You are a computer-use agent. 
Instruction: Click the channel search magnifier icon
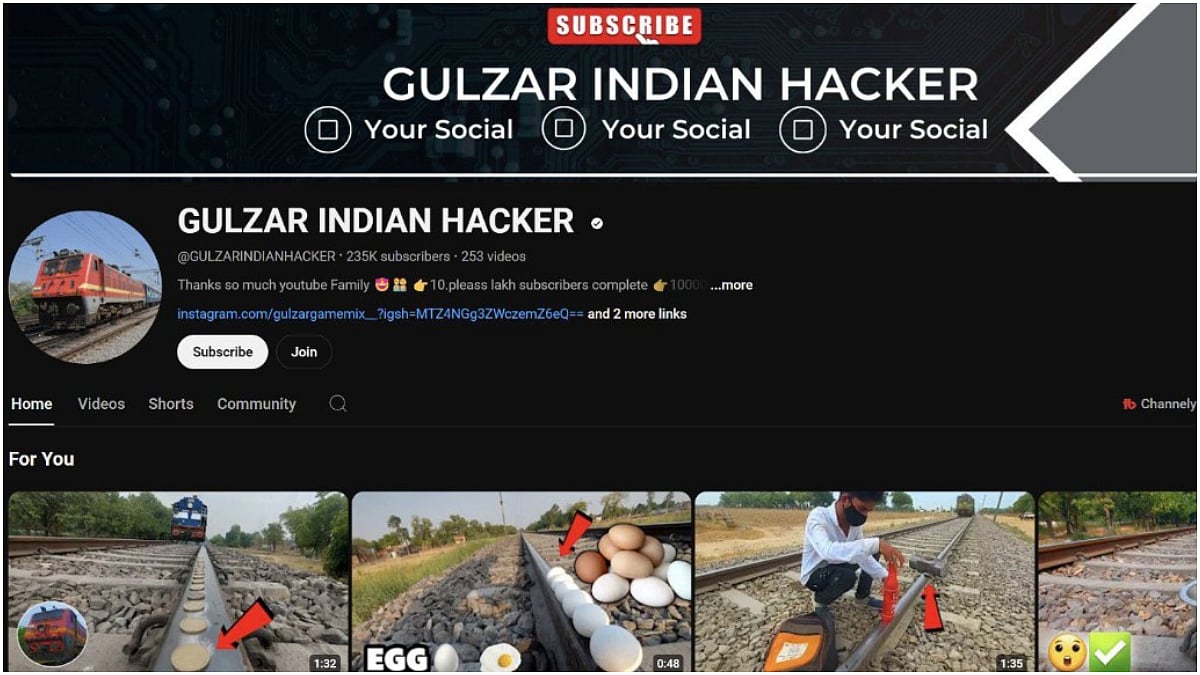pos(338,403)
